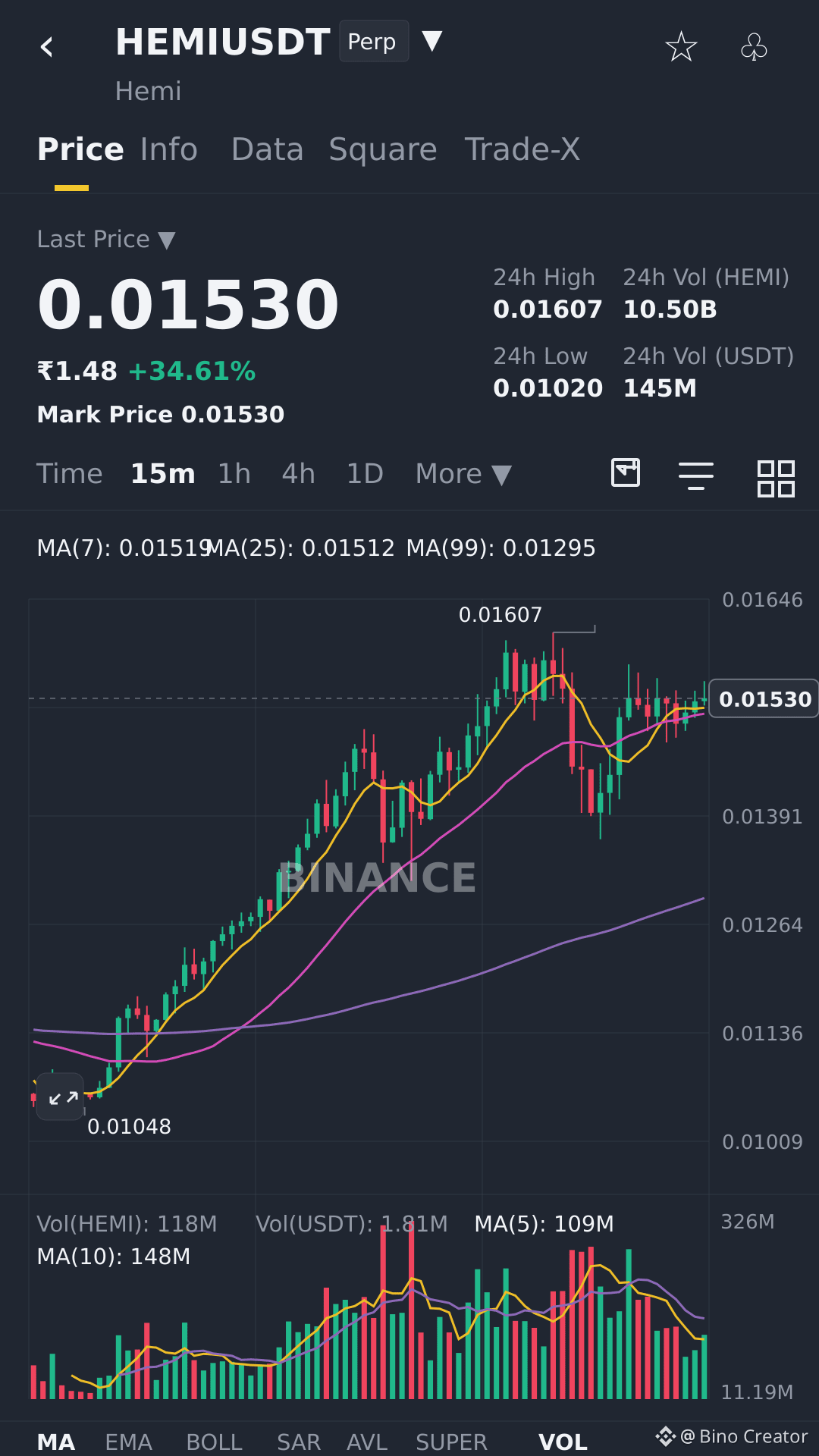819x1456 pixels.
Task: Tap the Vol(HEMI): 118M label
Action: pyautogui.click(x=127, y=1224)
